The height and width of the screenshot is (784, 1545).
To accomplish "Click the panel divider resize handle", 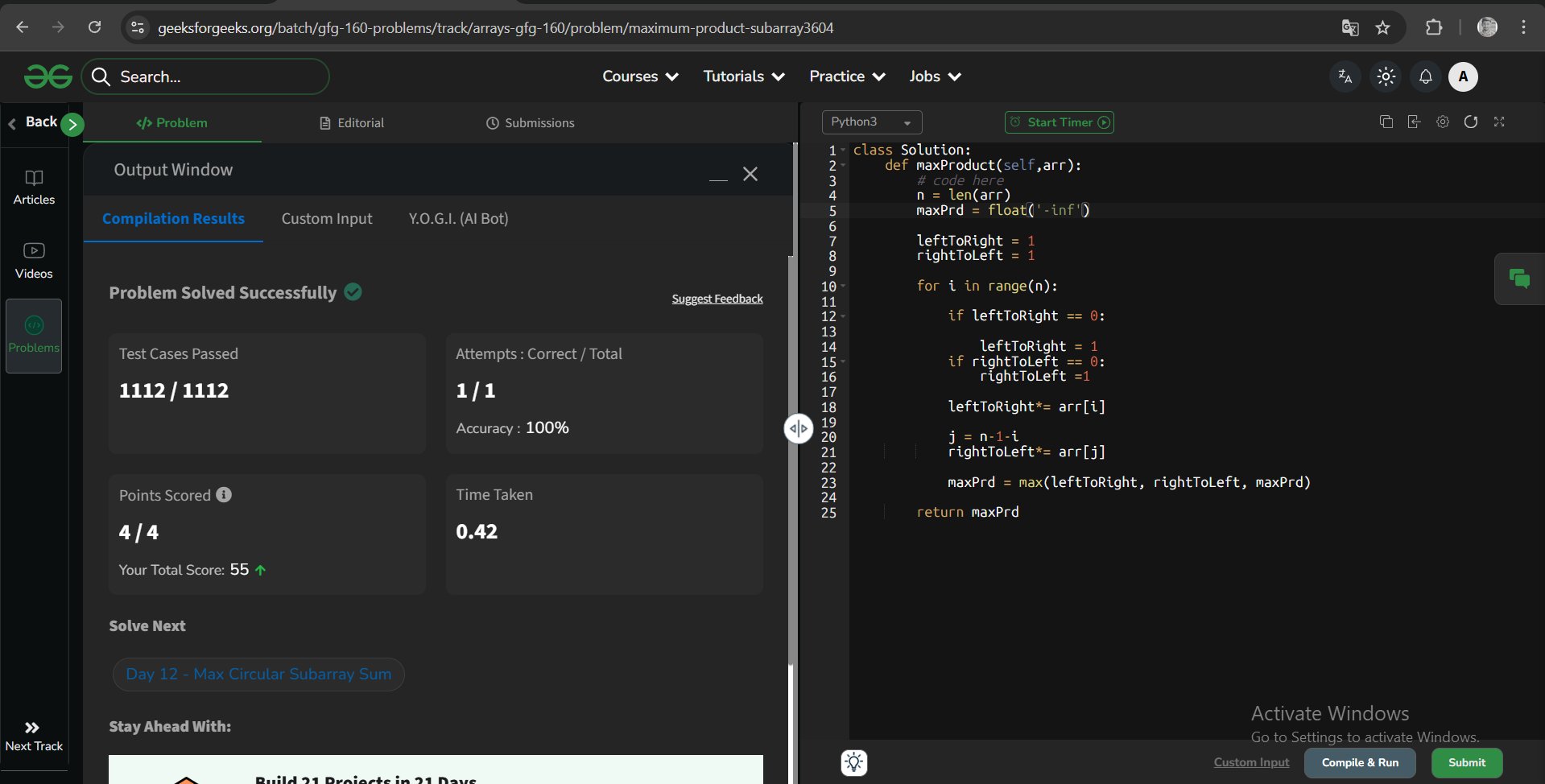I will tap(798, 428).
